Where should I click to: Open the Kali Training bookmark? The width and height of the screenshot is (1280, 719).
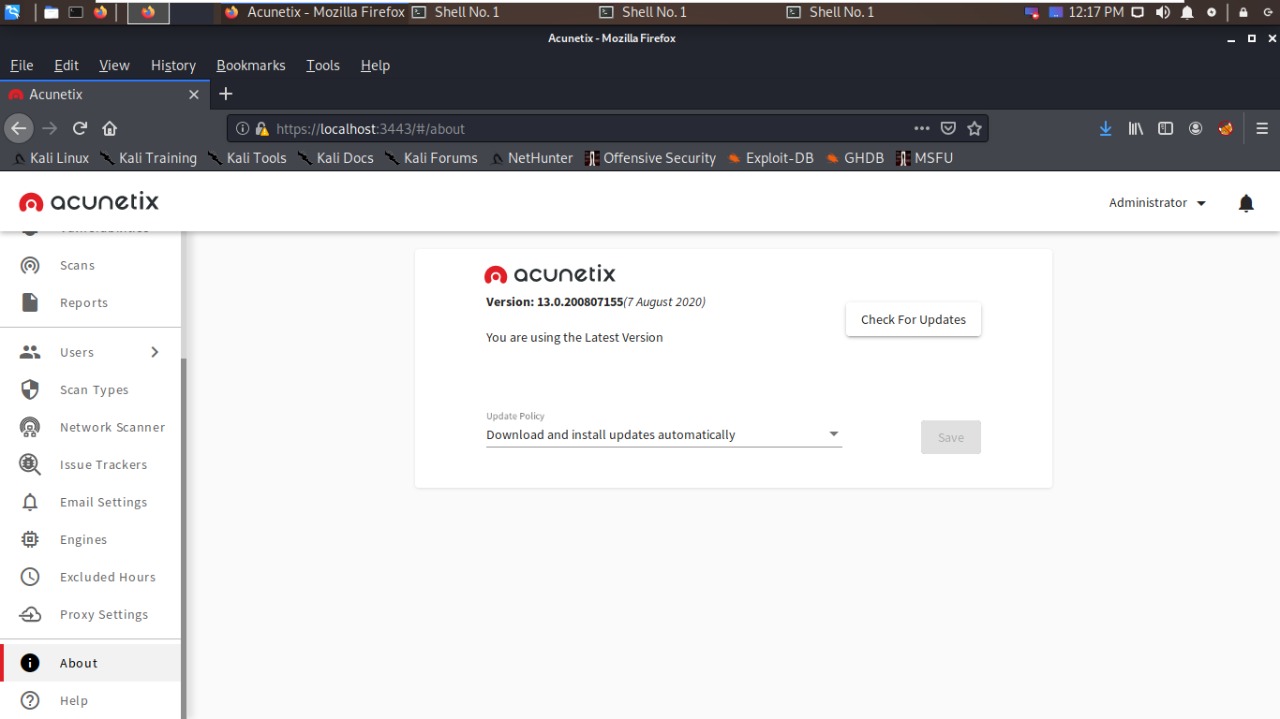click(148, 158)
